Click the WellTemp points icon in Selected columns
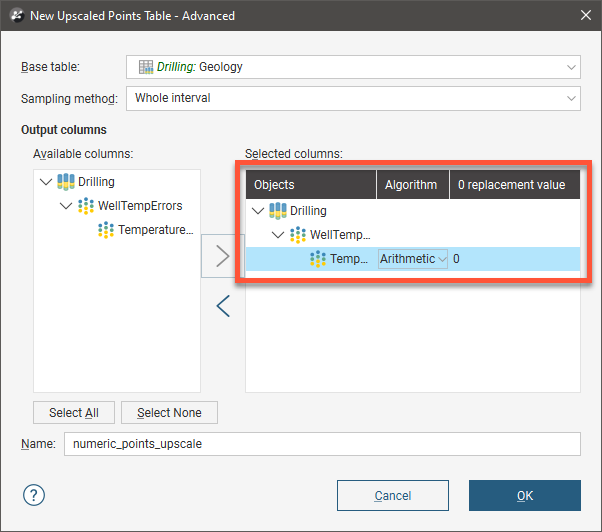This screenshot has height=532, width=602. 298,235
